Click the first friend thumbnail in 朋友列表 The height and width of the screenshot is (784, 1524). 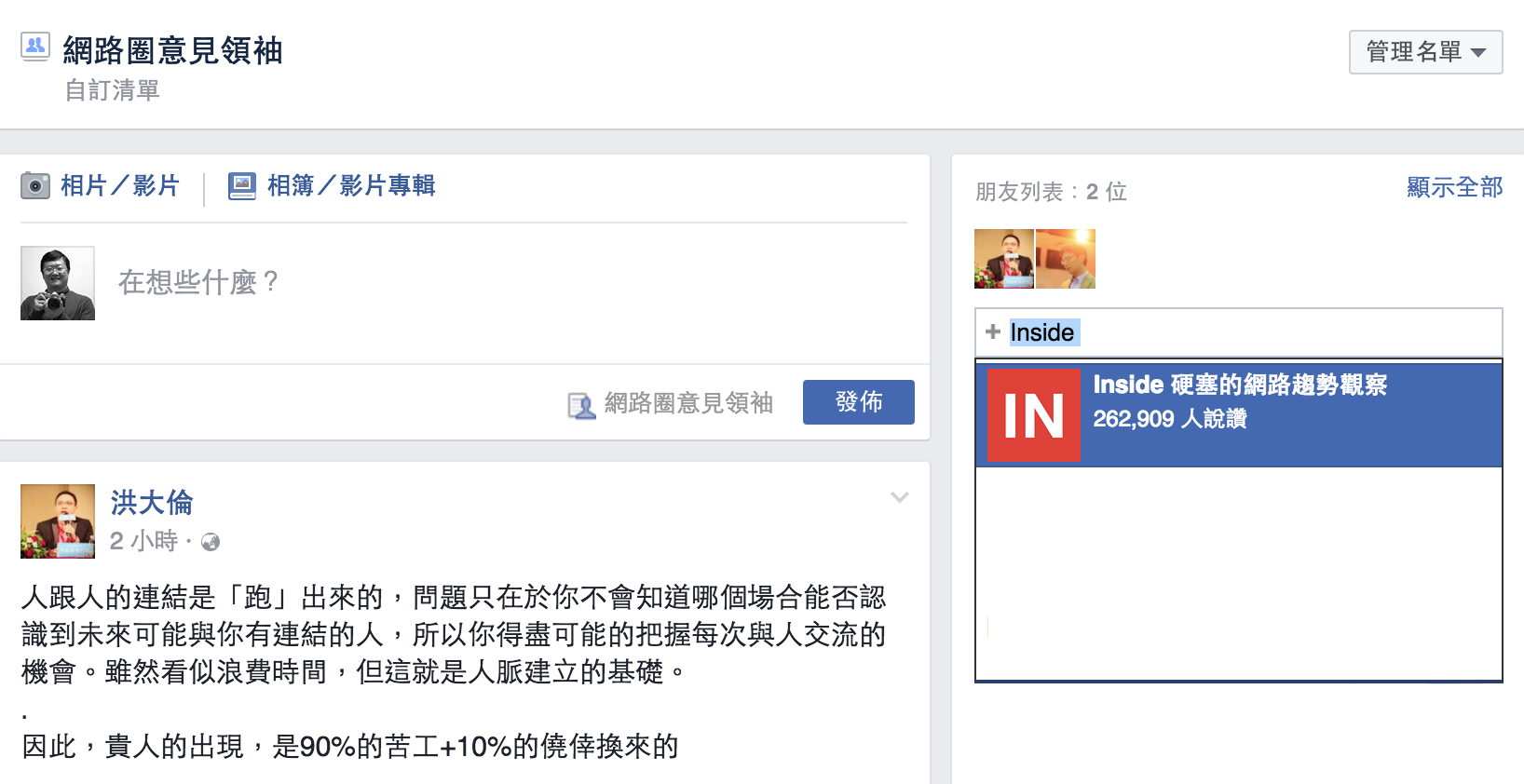point(1004,259)
